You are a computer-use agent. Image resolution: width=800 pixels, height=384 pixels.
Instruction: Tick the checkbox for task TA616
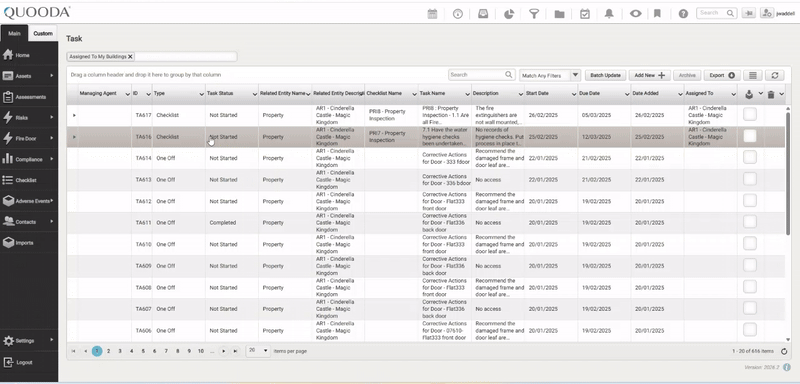pos(749,136)
